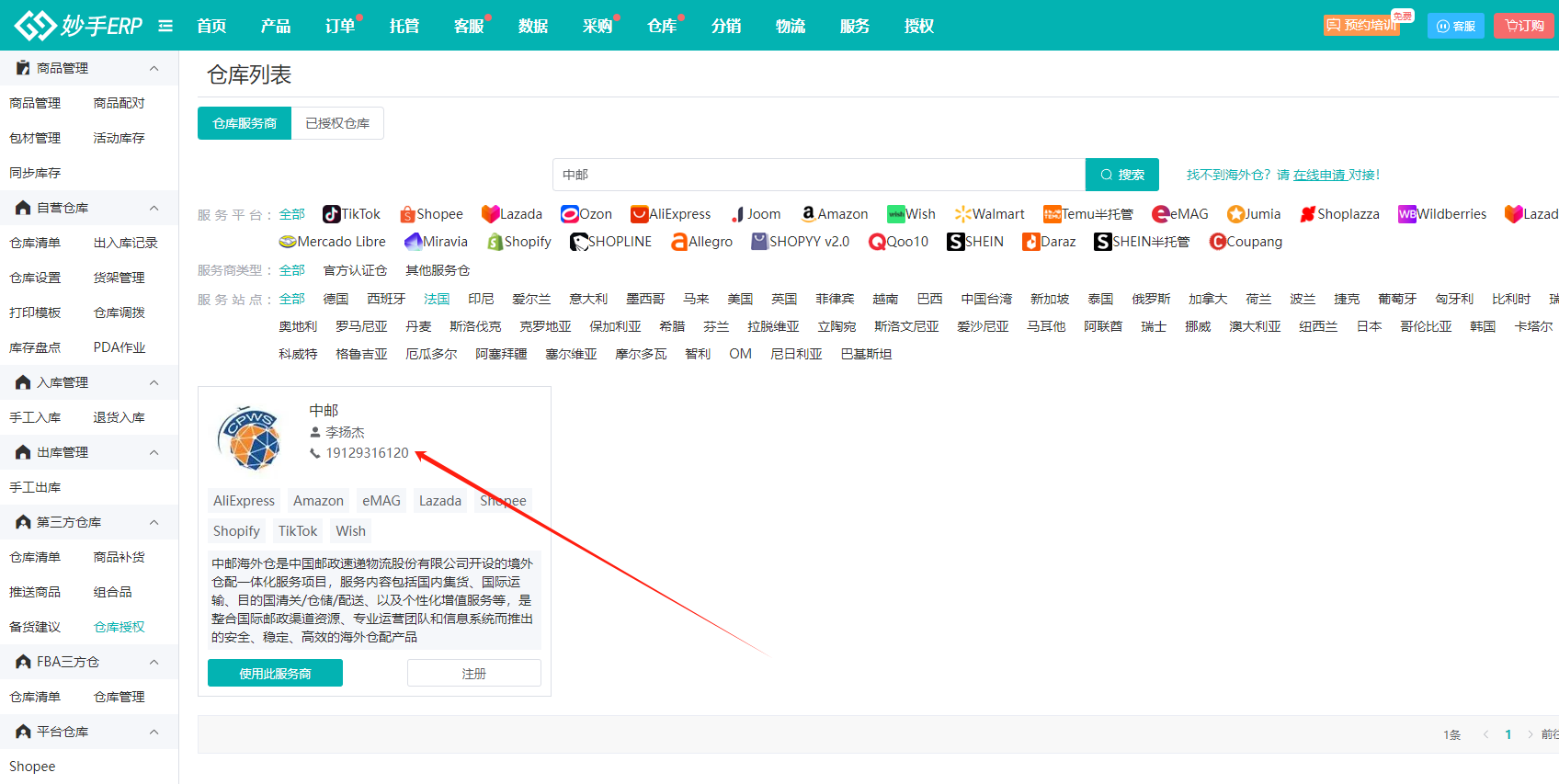Screen dimensions: 1559x784
Task: Filter by SHEIN半托管 platform
Action: point(1142,242)
